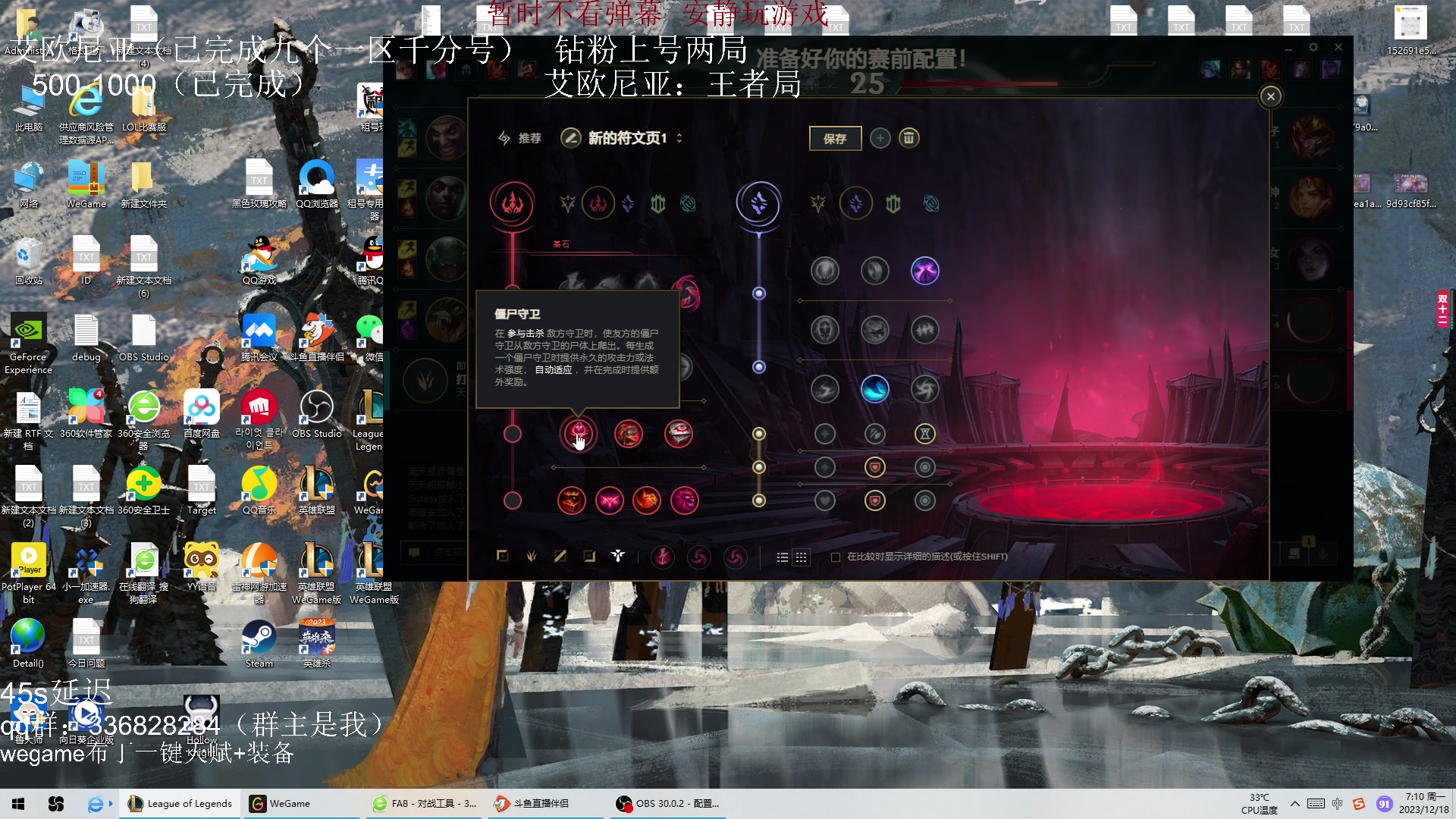This screenshot has height=819, width=1456.
Task: Open FA8 对战工具 in taskbar
Action: coord(425,804)
